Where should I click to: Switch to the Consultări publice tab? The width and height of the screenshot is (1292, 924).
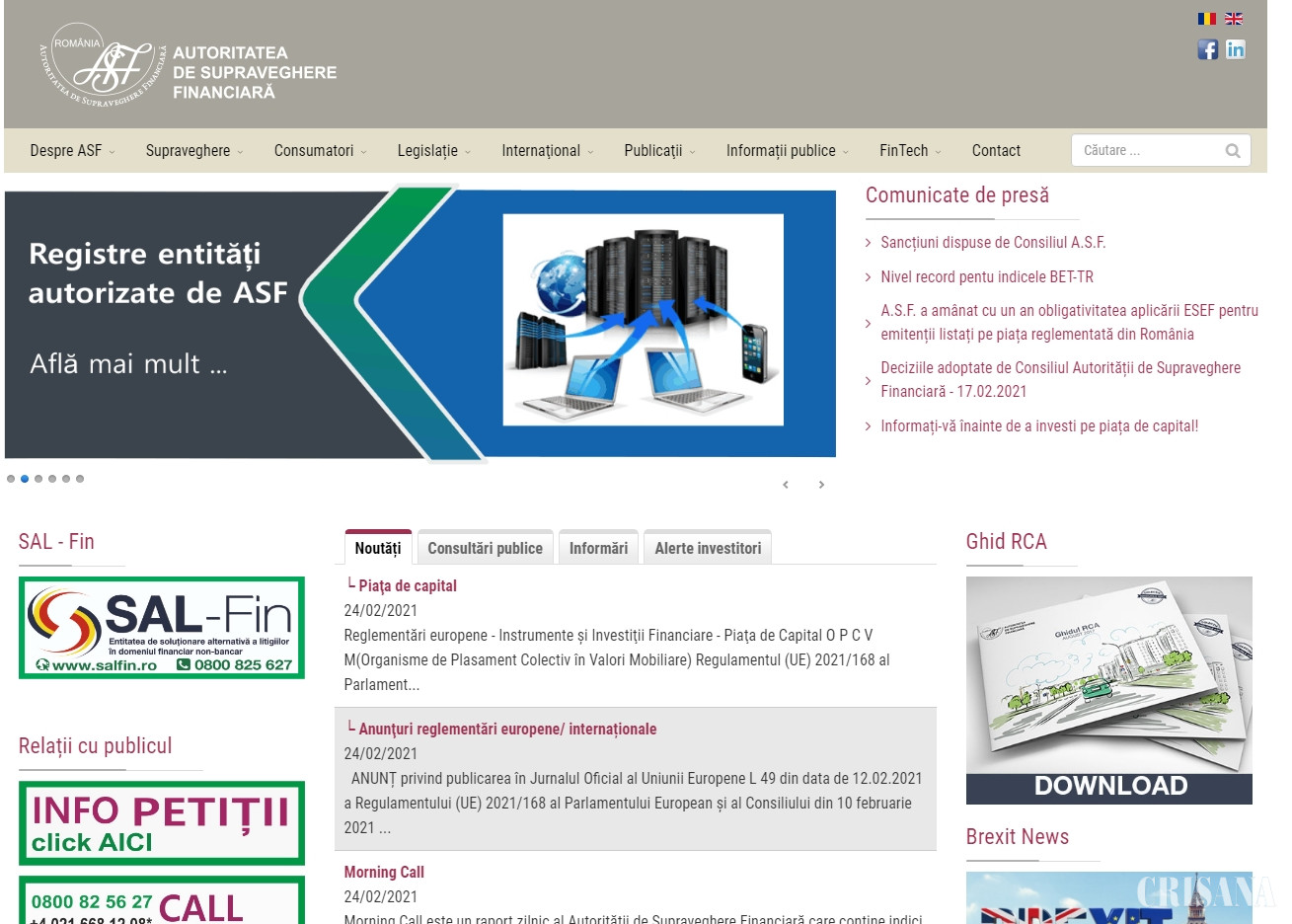[x=485, y=548]
